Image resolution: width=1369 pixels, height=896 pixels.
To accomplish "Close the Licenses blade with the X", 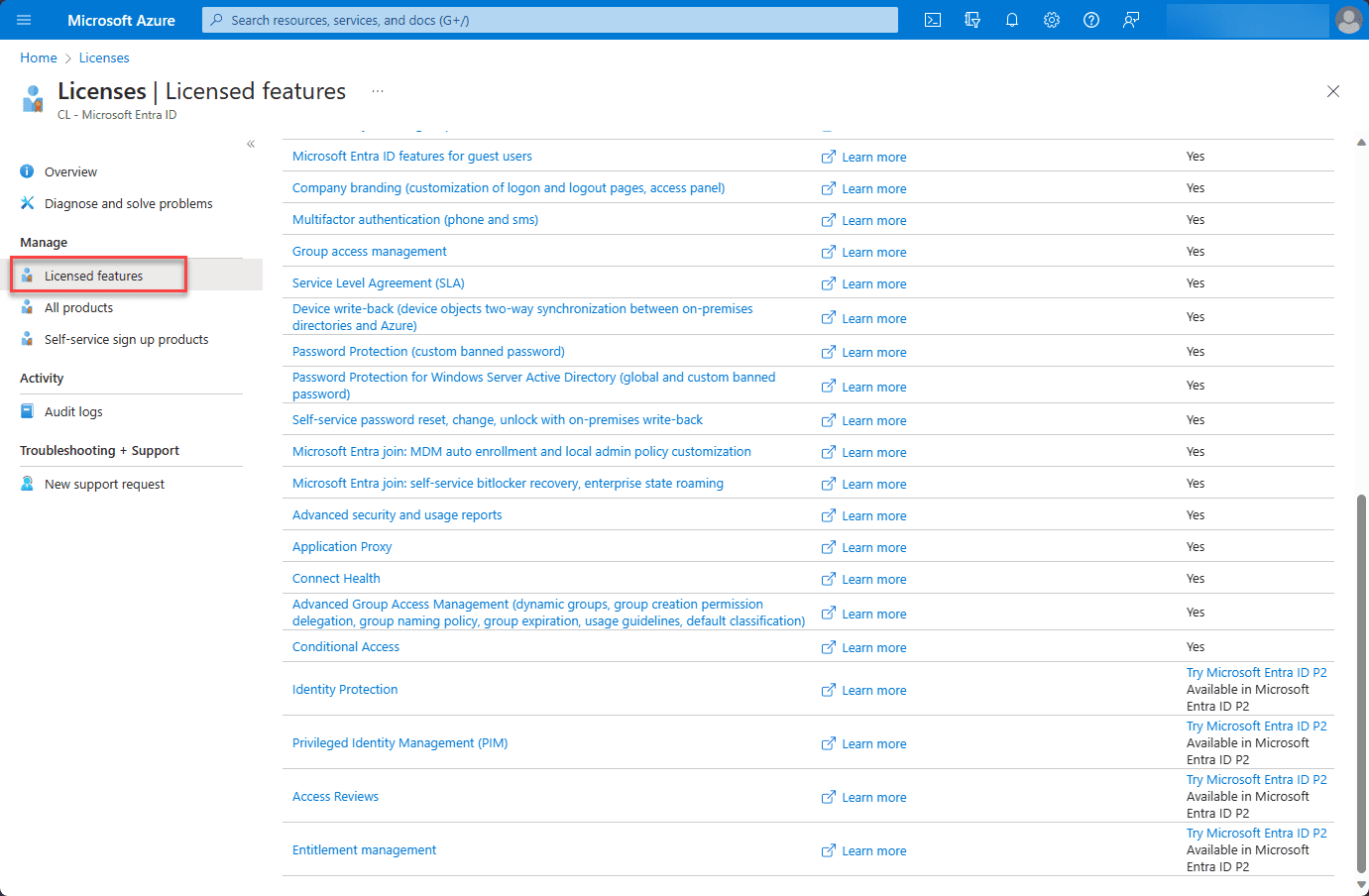I will [x=1333, y=91].
